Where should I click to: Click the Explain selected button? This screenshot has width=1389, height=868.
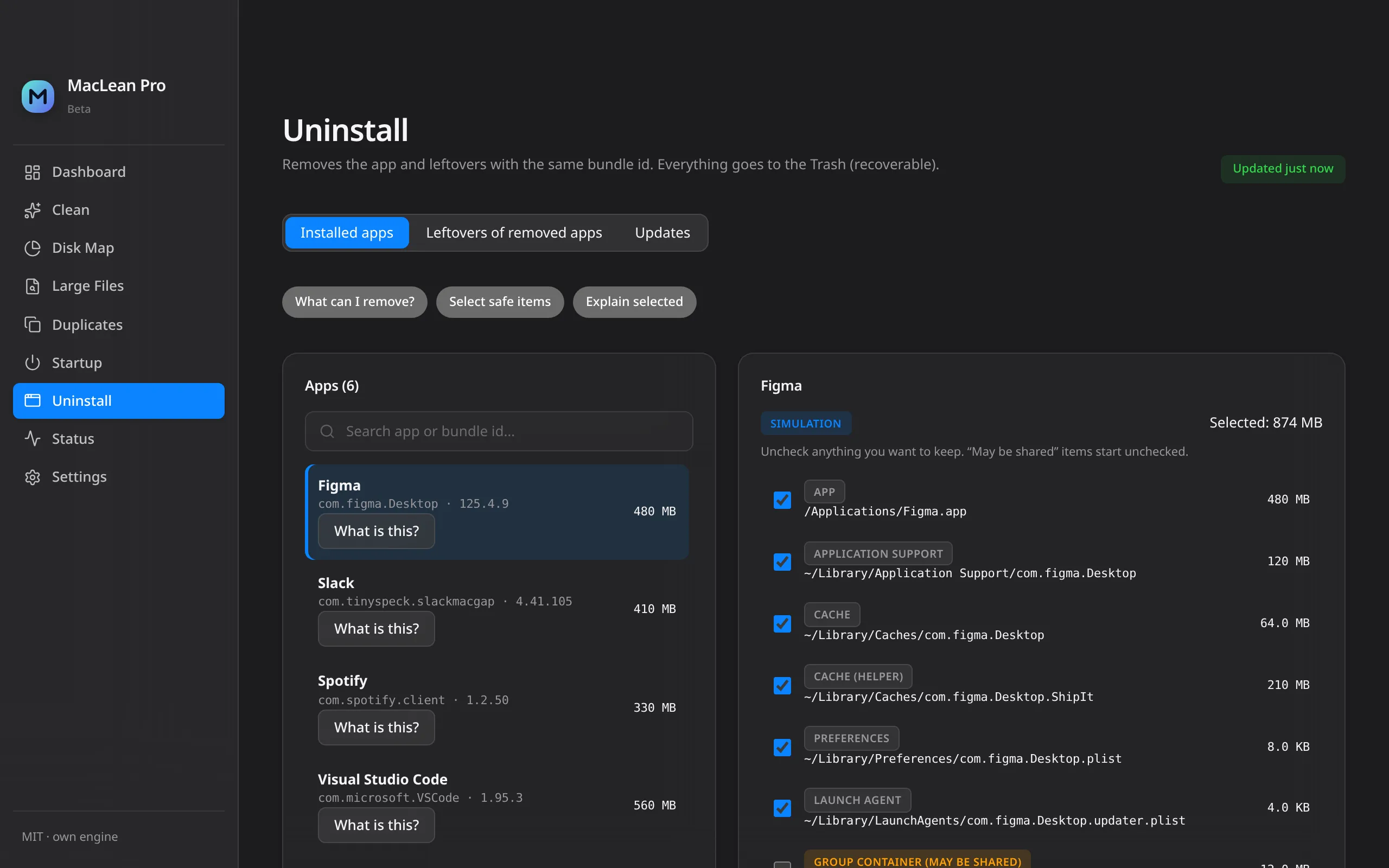634,302
